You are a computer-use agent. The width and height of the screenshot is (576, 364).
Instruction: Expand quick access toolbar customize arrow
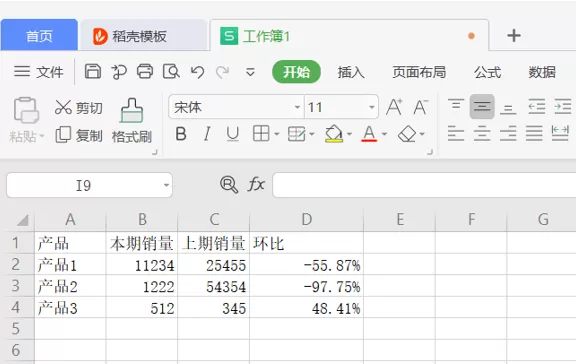coord(250,72)
